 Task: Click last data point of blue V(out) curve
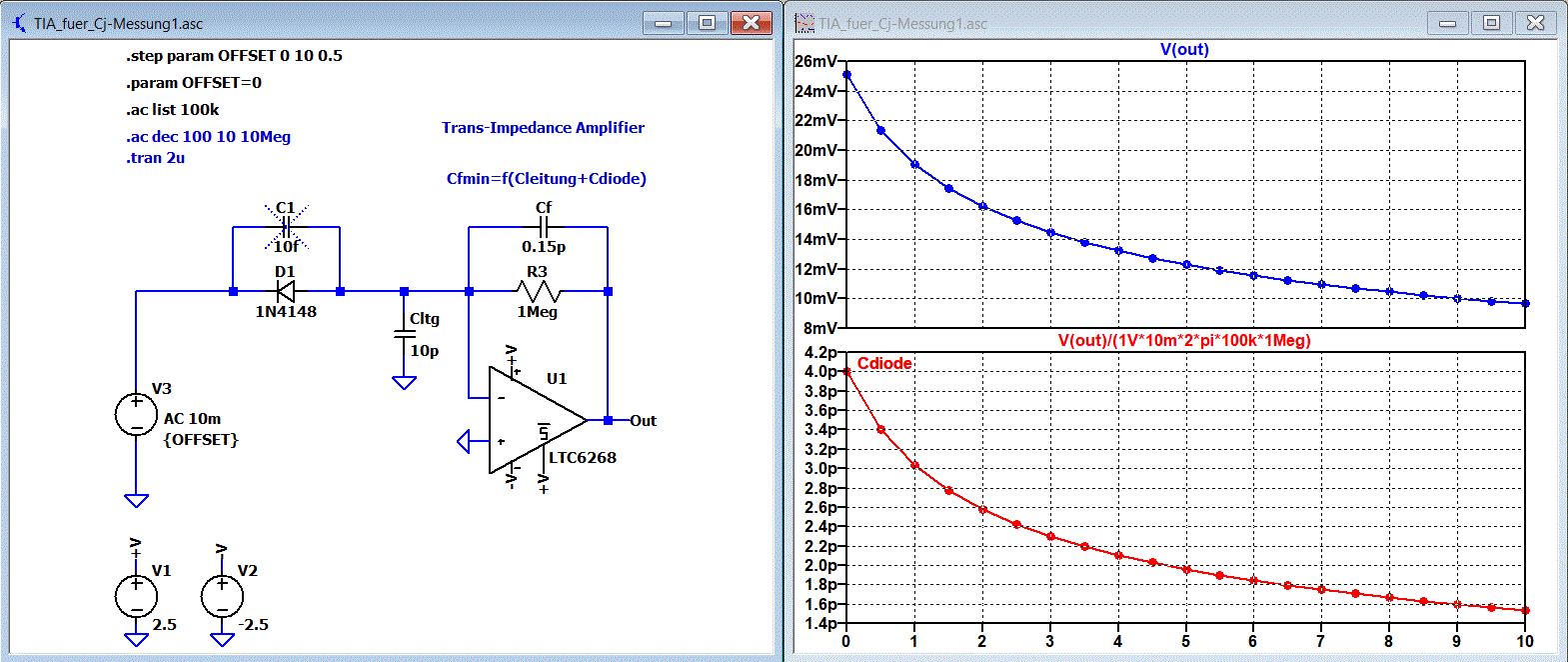click(x=1525, y=303)
